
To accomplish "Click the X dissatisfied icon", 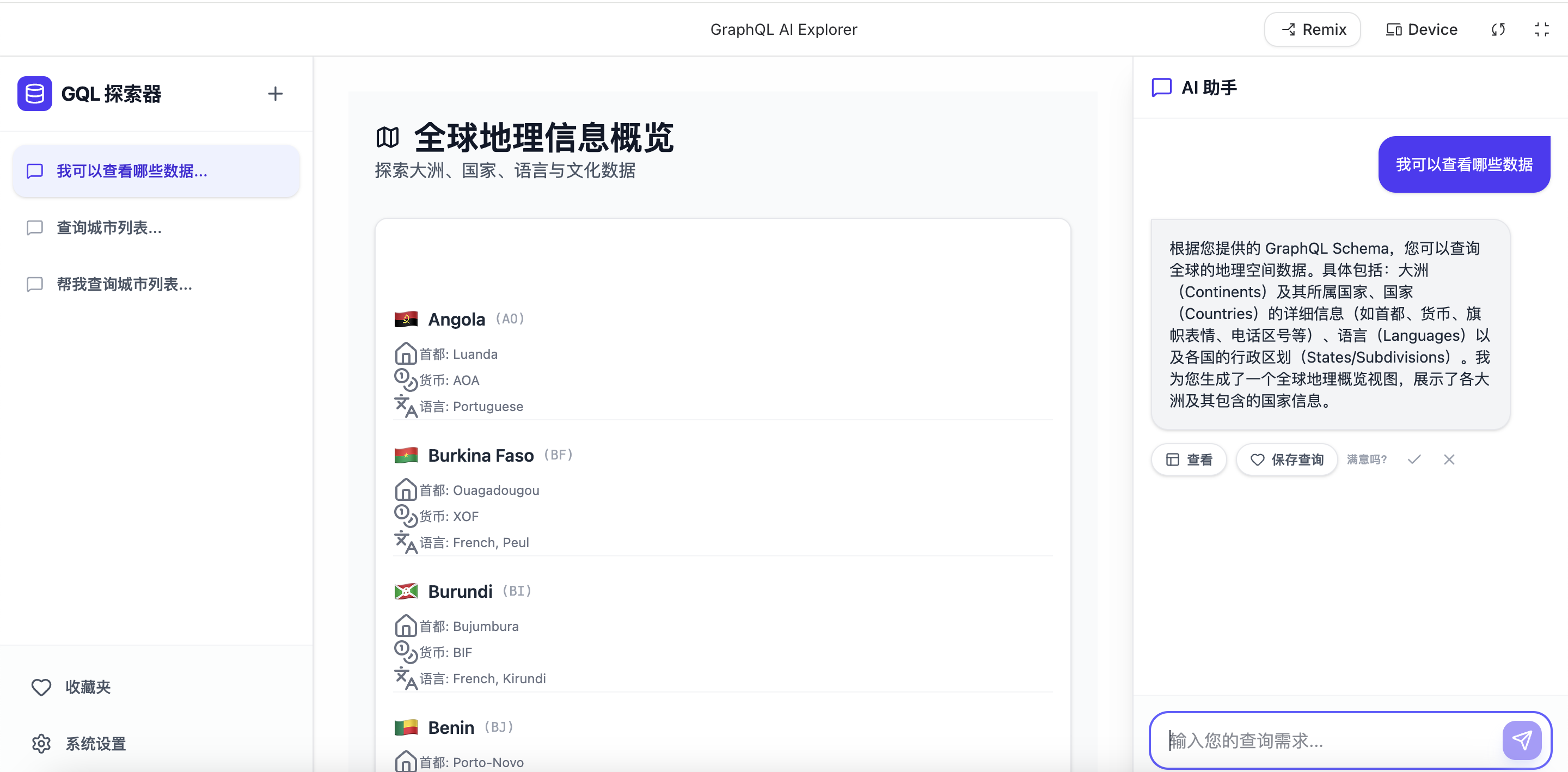I will point(1449,459).
